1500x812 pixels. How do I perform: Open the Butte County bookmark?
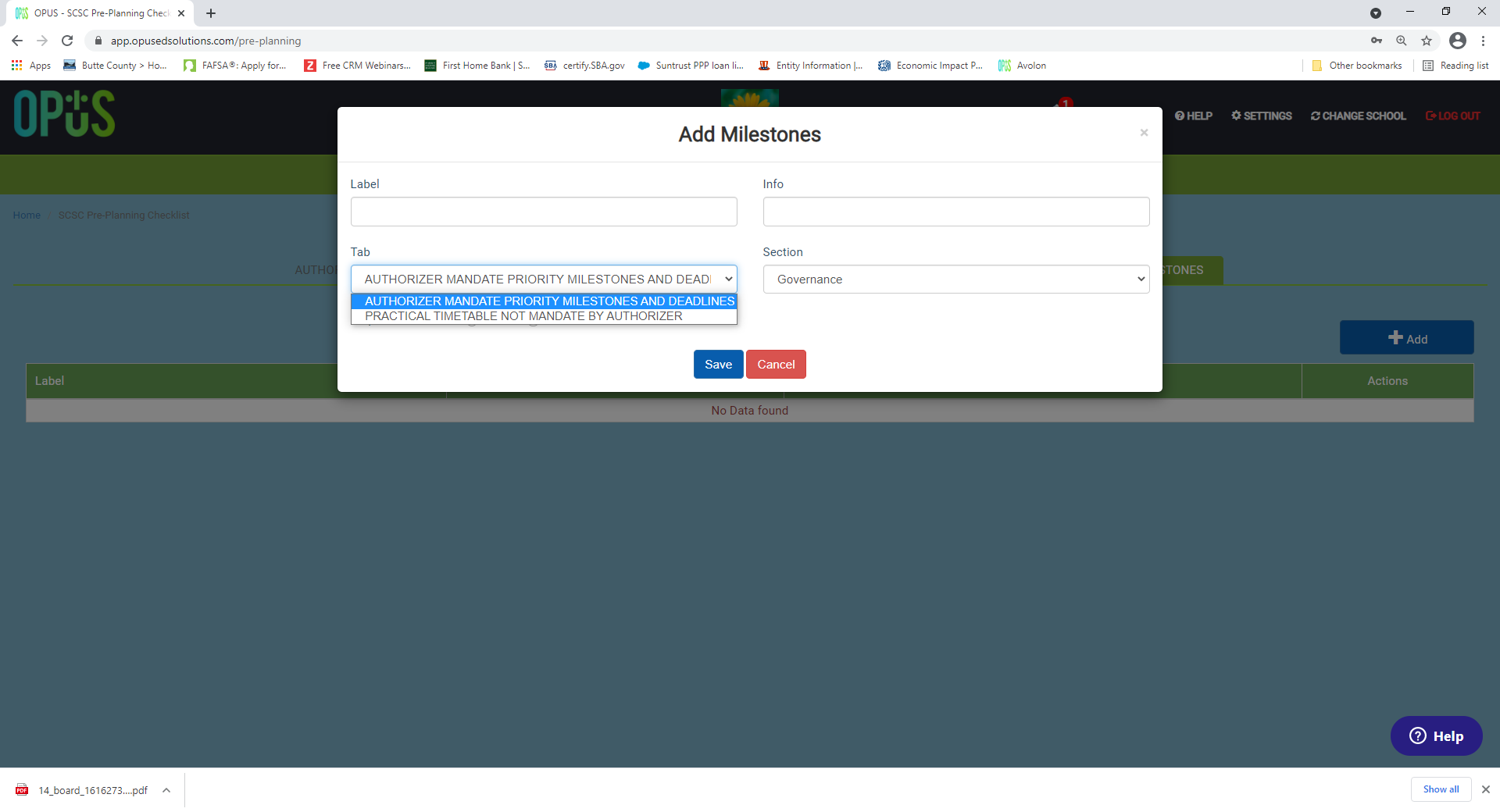pyautogui.click(x=116, y=66)
